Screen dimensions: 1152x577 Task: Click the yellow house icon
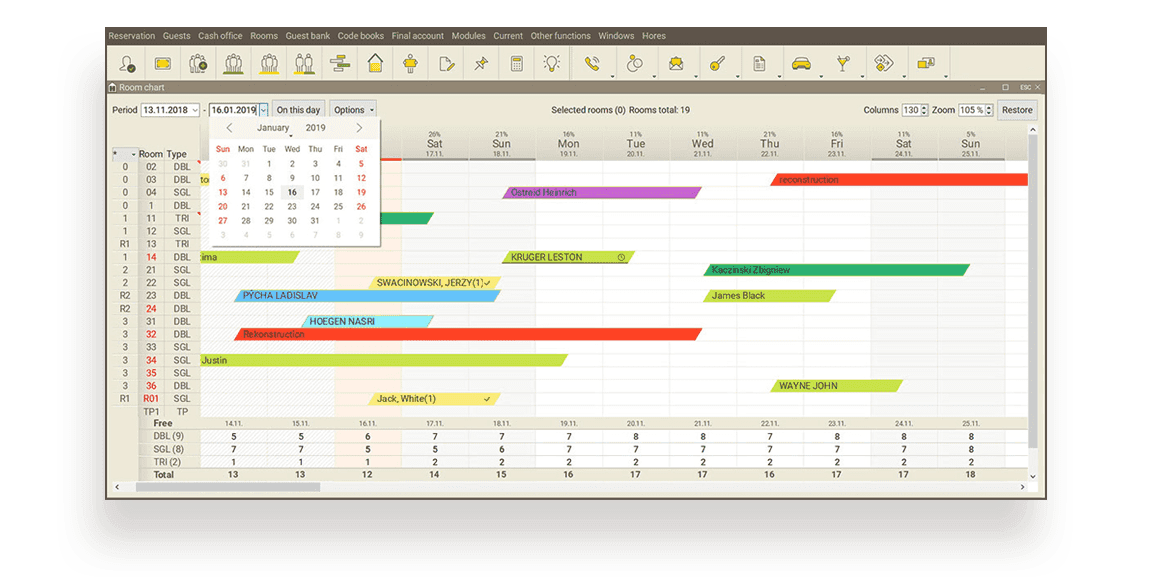[x=375, y=64]
